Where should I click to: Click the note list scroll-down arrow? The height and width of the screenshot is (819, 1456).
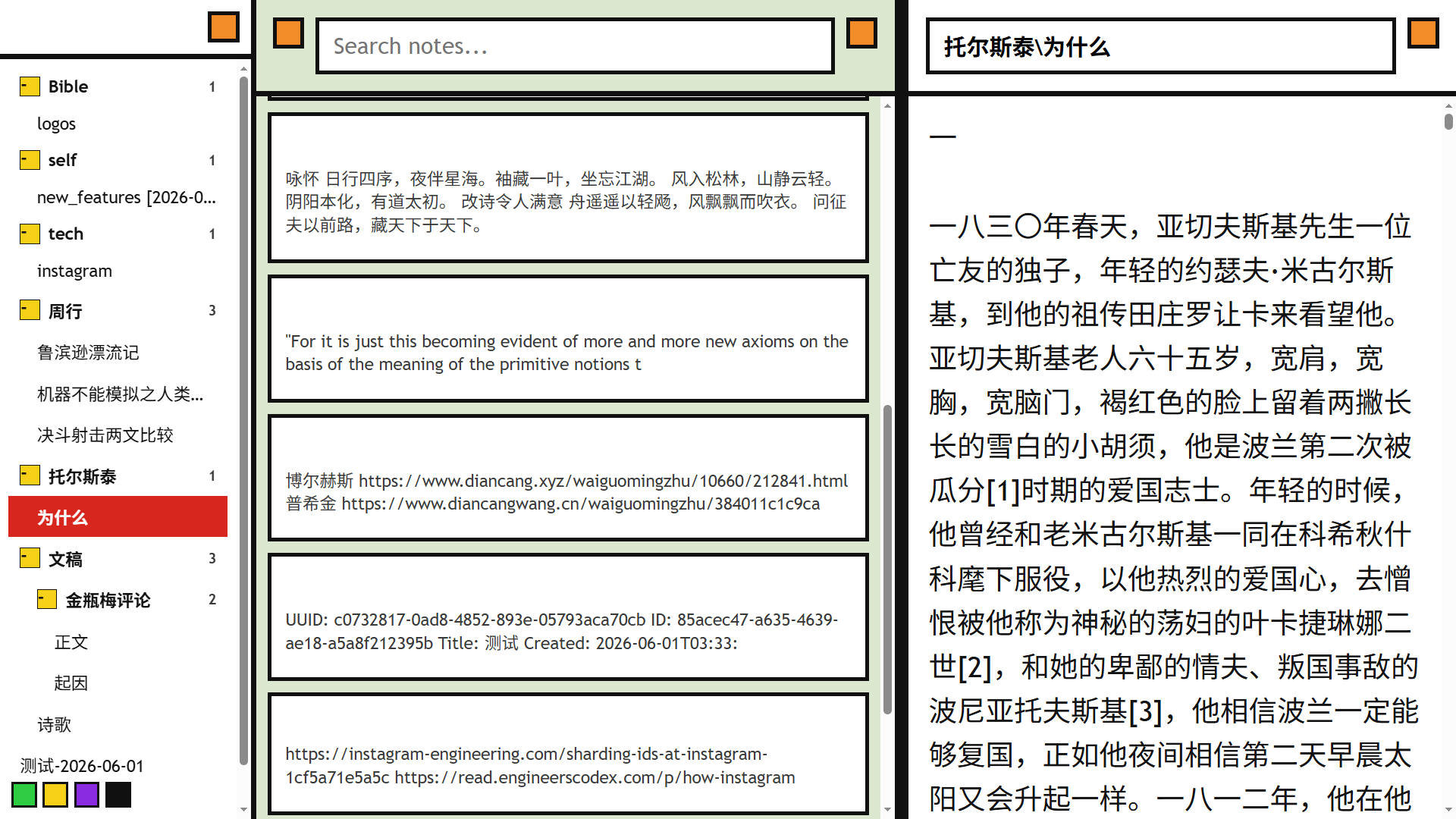pyautogui.click(x=887, y=810)
